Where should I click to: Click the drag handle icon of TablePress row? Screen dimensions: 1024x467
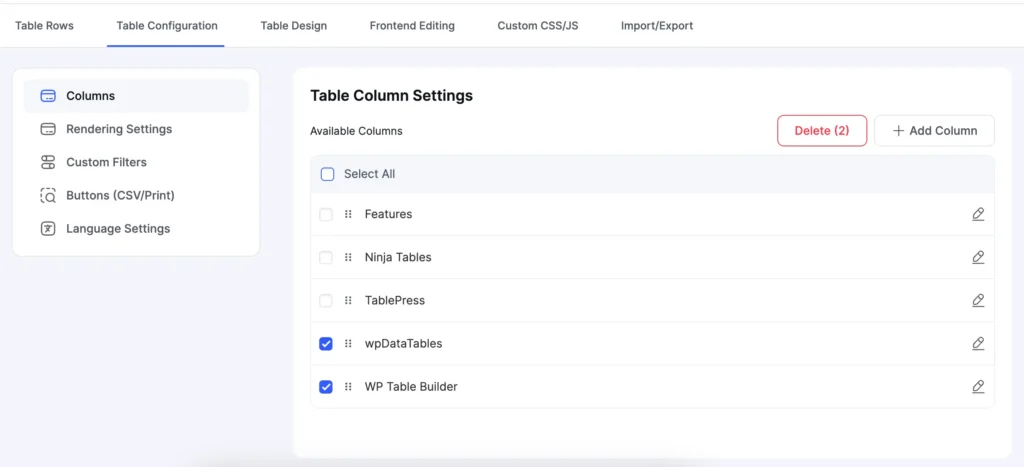(348, 300)
